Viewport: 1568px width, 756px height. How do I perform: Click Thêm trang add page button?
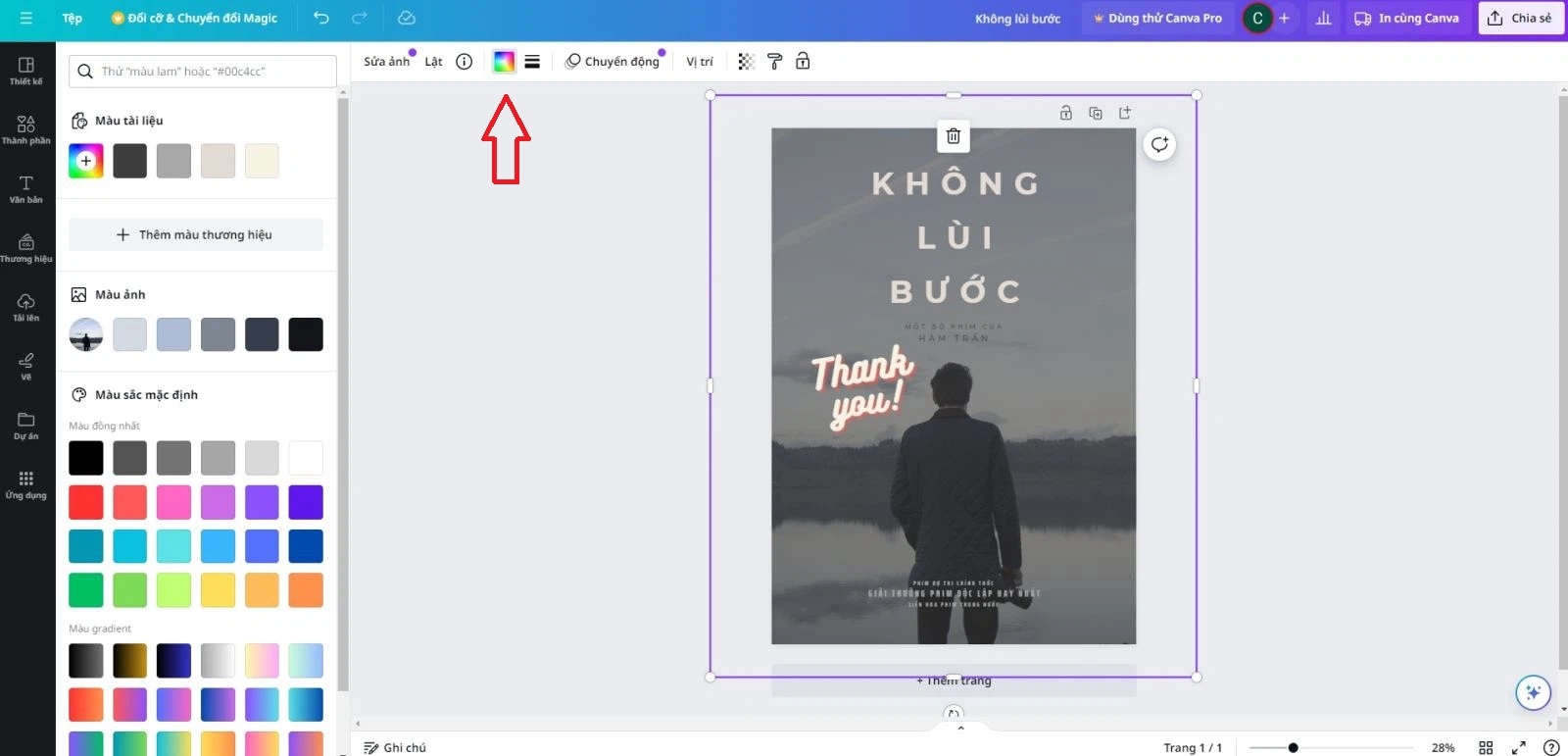point(954,680)
